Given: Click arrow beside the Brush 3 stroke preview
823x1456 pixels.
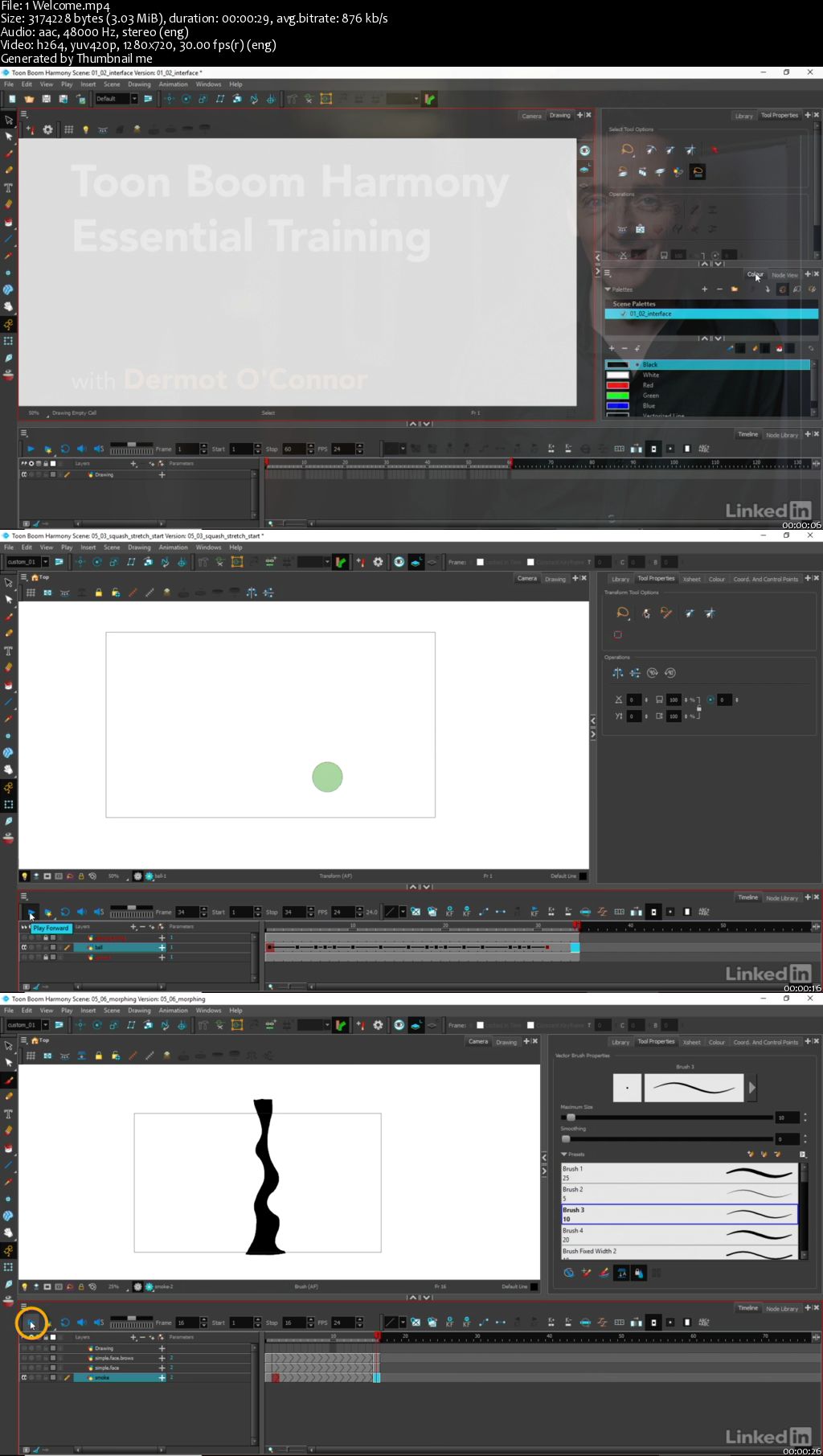Looking at the screenshot, I should (752, 1088).
